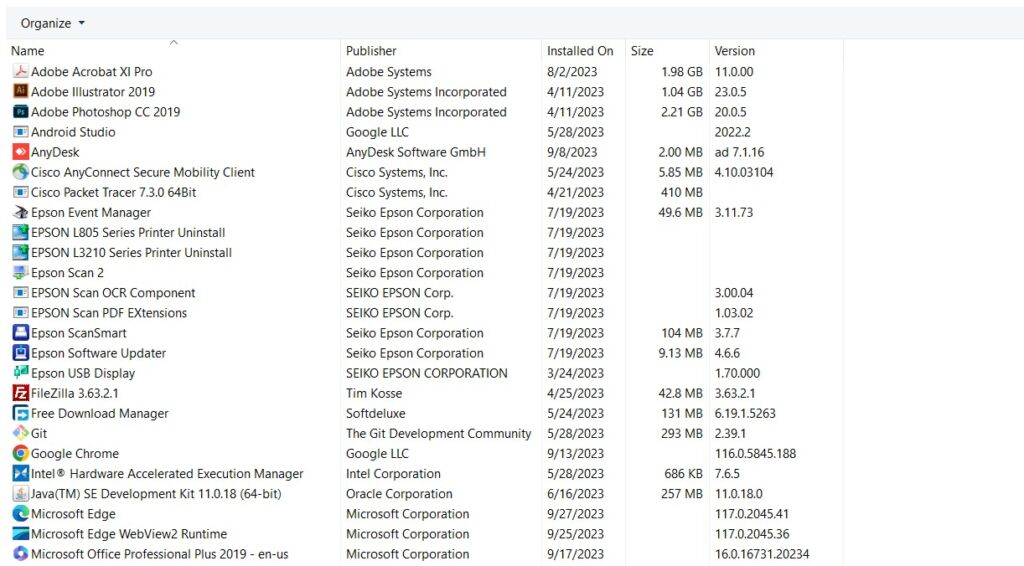Select the Epson Scan 2 name
The width and height of the screenshot is (1024, 566).
(x=67, y=273)
